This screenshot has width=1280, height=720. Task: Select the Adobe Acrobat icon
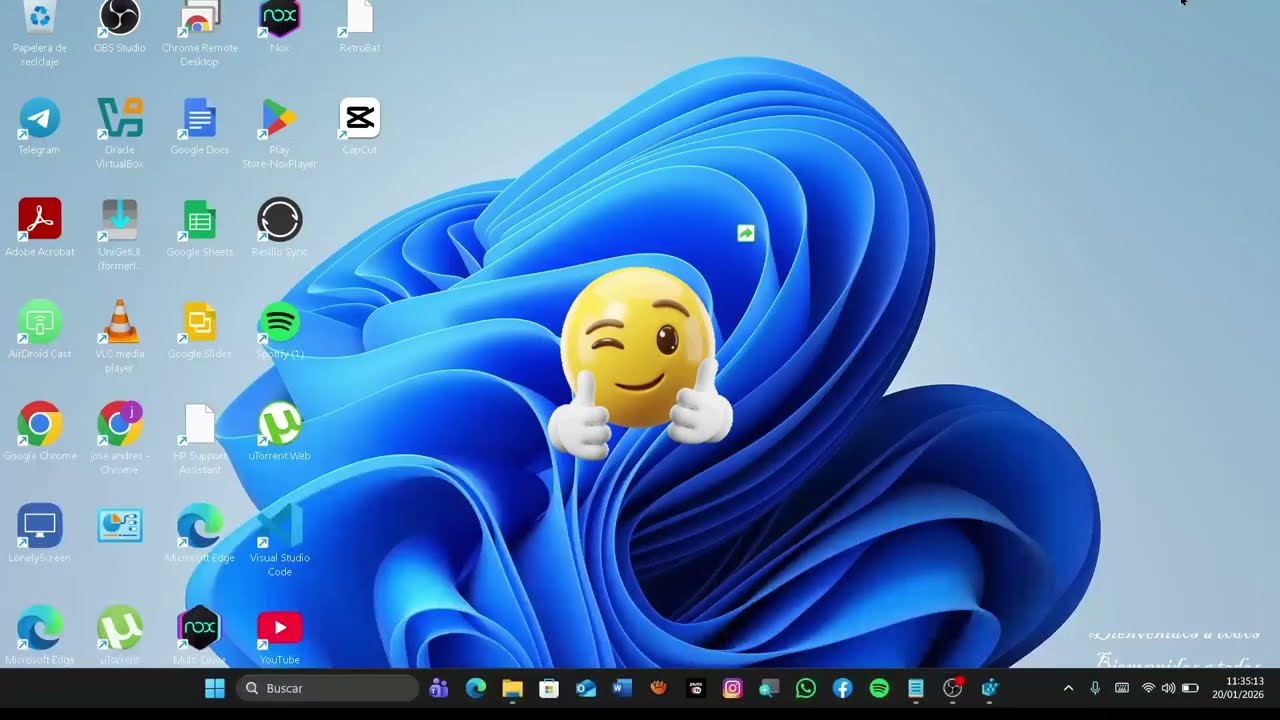[40, 220]
